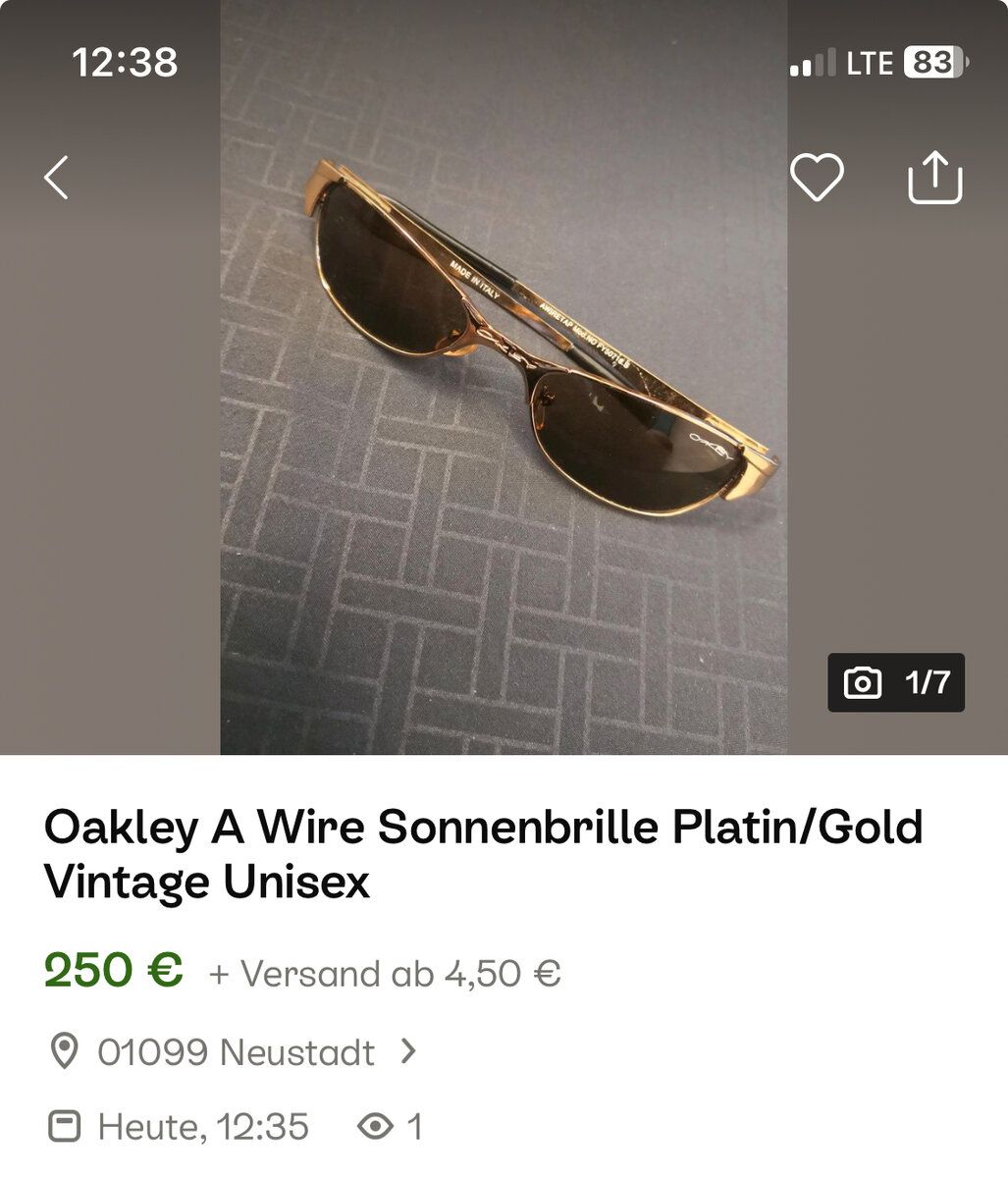Tap the LTE network indicator
This screenshot has width=1008, height=1178.
[x=870, y=64]
